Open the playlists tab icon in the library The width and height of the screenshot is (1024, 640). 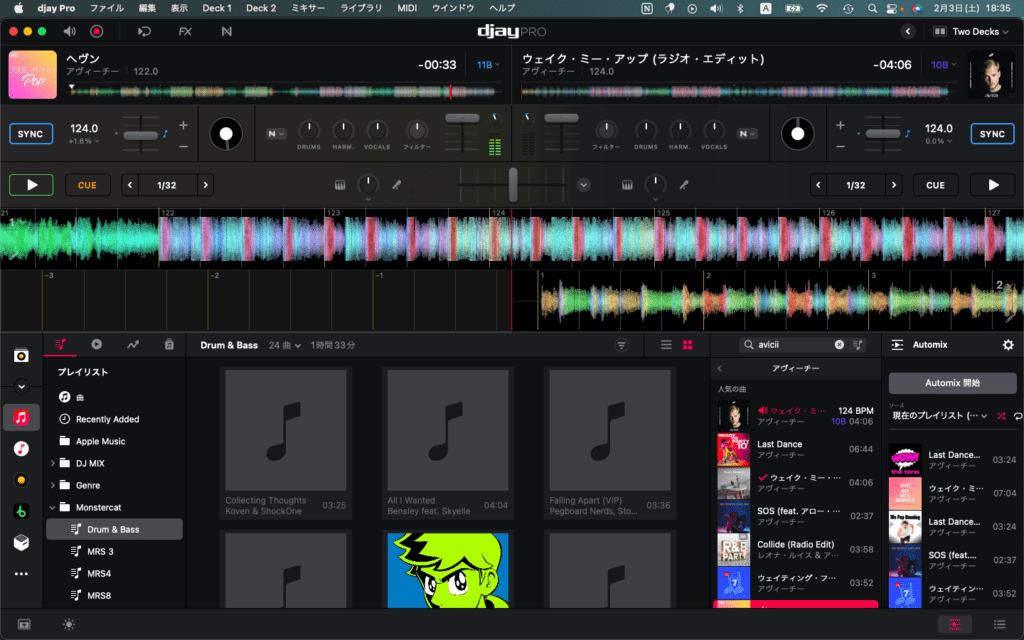tap(61, 344)
